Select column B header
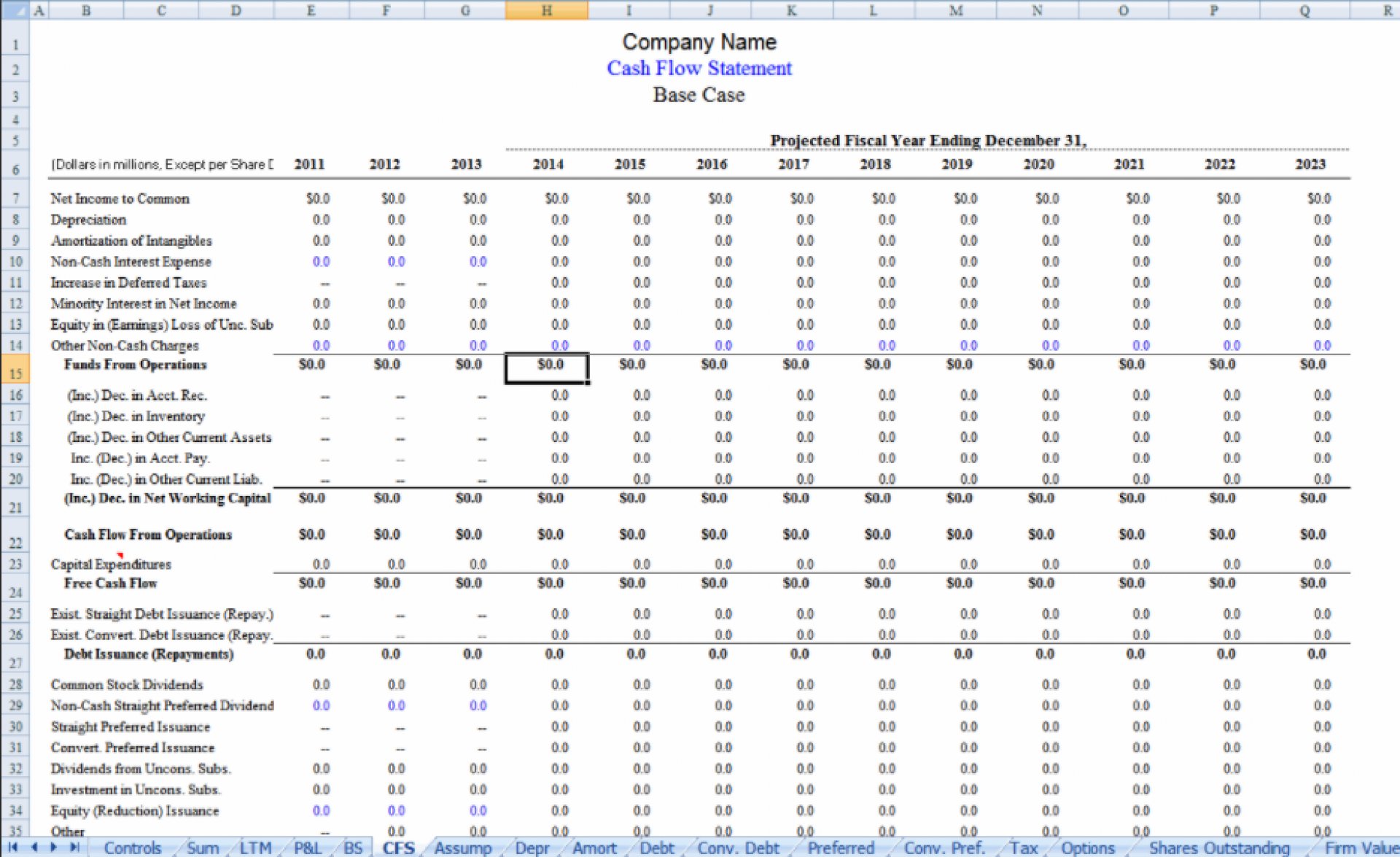Image resolution: width=1400 pixels, height=857 pixels. click(86, 10)
